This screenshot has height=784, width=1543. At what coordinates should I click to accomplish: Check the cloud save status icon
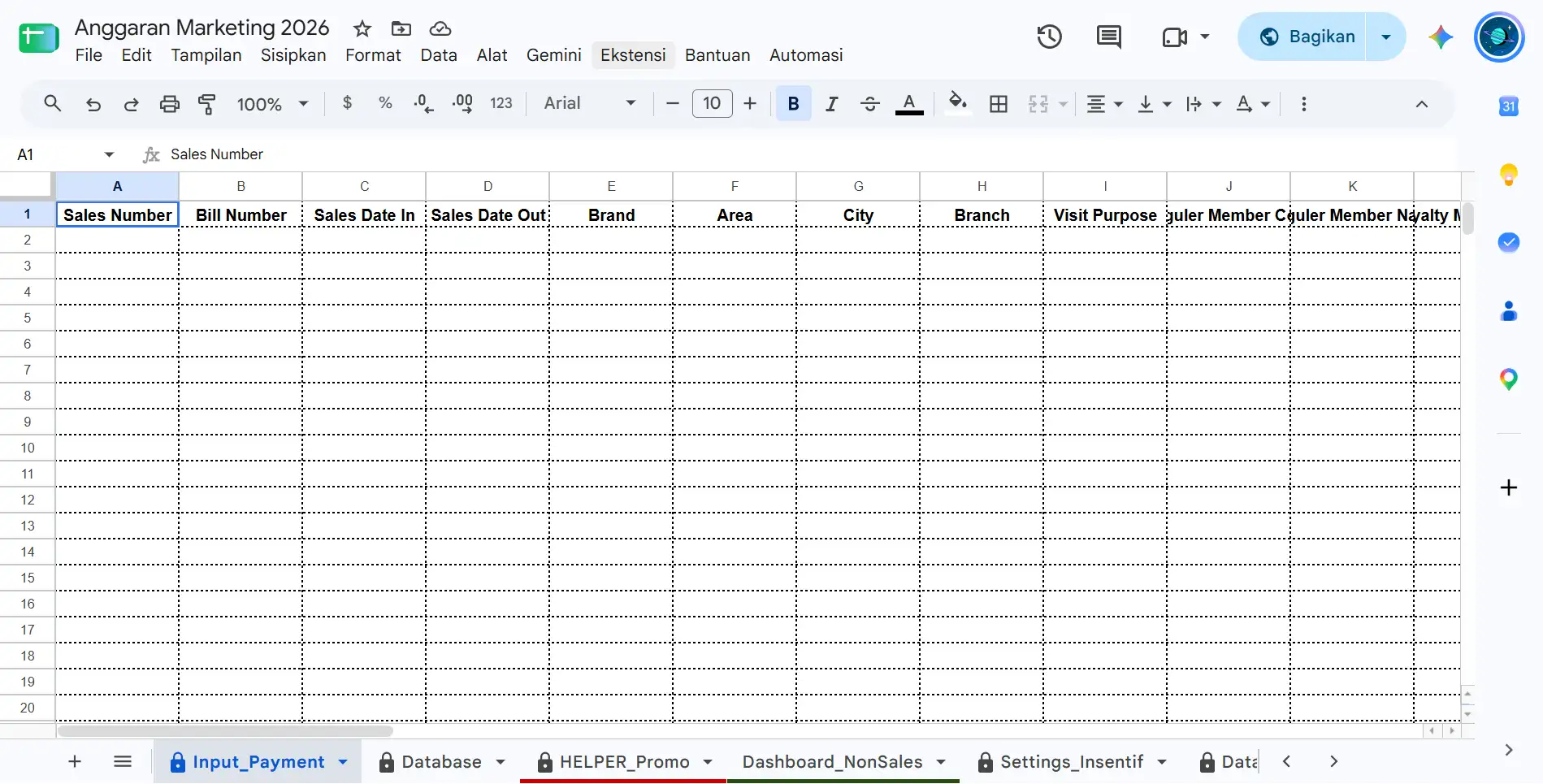(440, 29)
